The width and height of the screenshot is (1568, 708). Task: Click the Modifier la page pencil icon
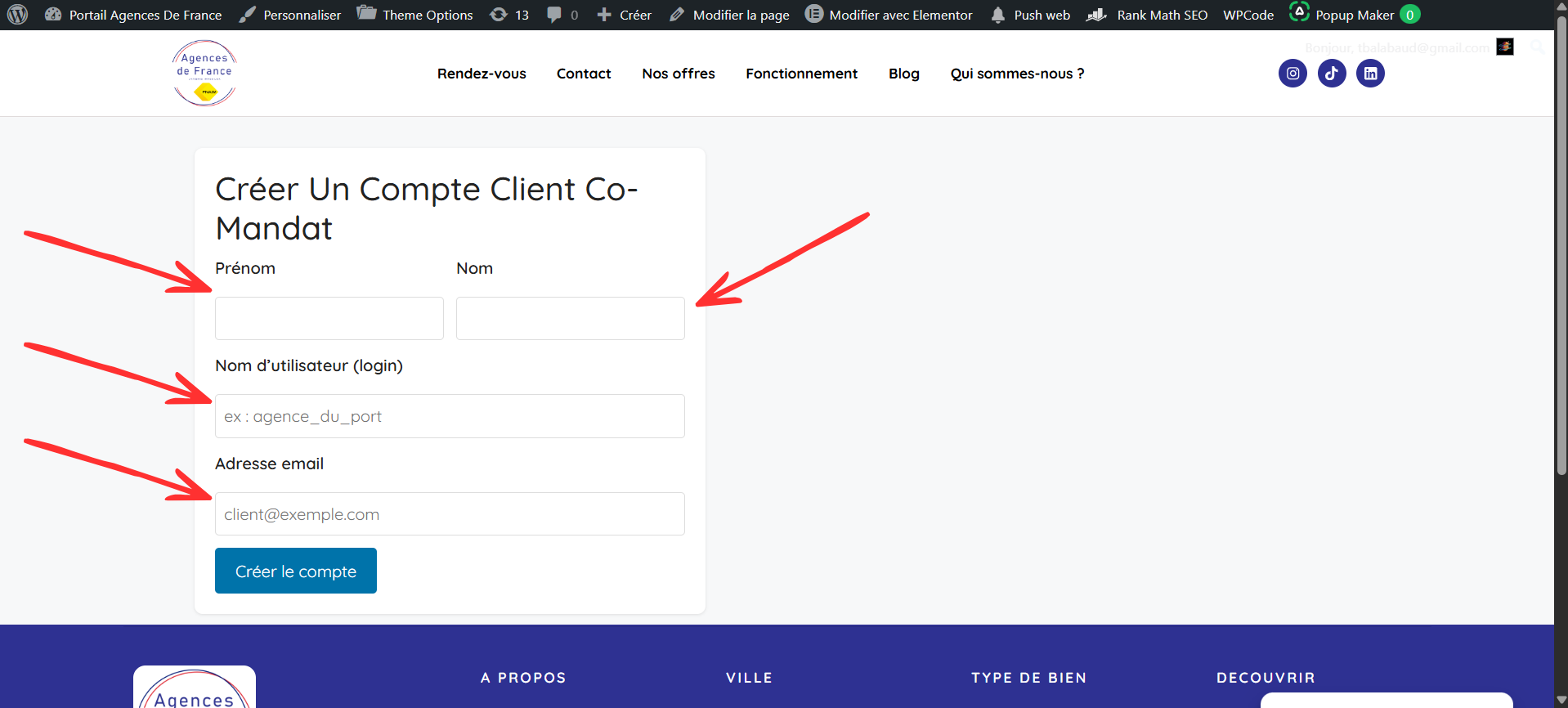[677, 15]
